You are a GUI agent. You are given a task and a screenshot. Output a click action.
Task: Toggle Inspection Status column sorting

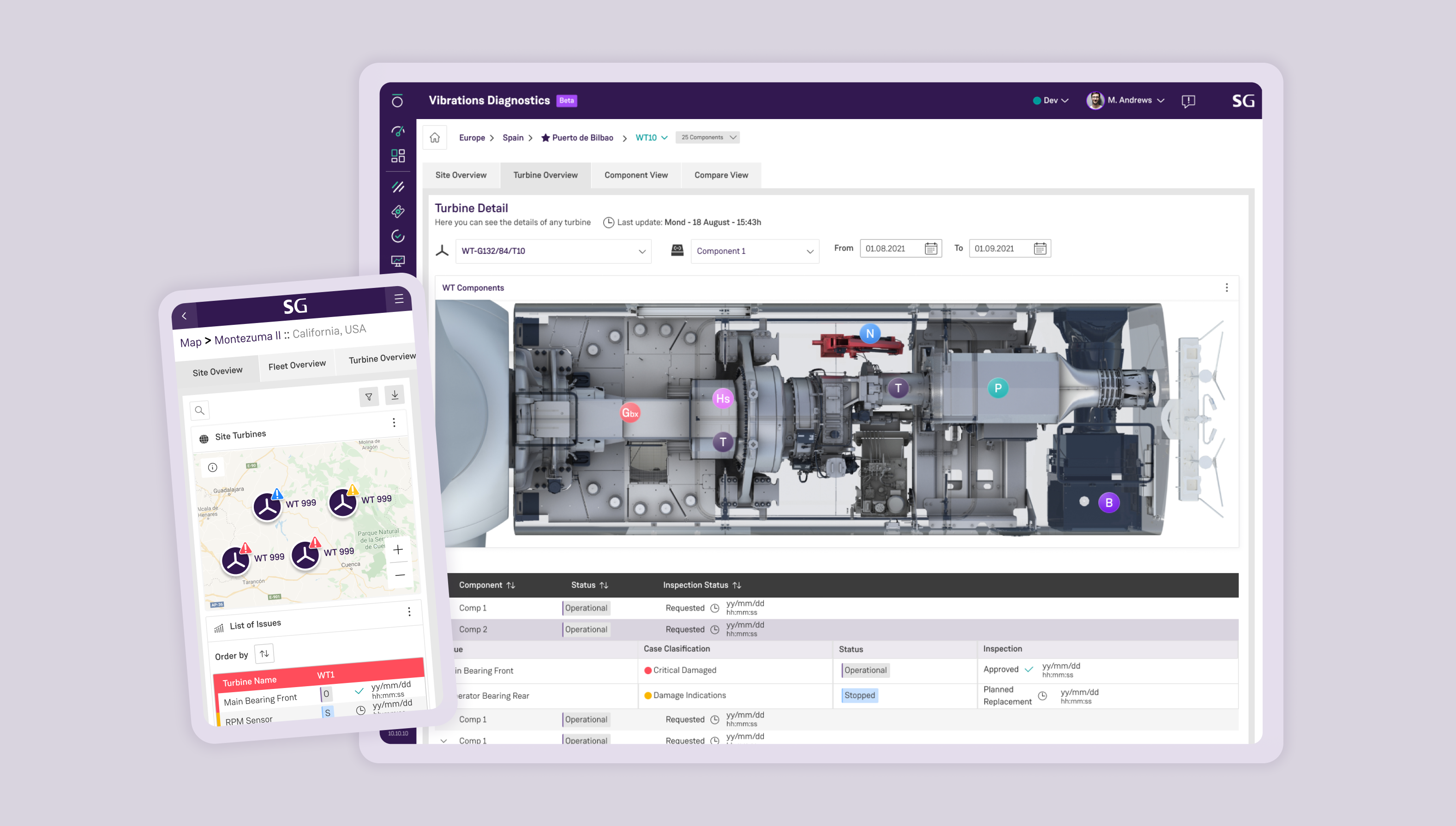737,585
